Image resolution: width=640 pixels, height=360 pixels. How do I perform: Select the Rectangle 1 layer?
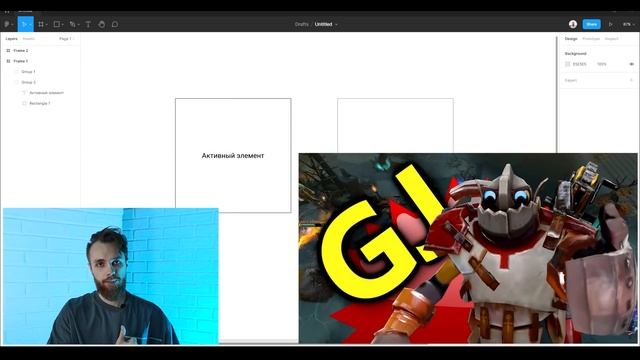(40, 104)
